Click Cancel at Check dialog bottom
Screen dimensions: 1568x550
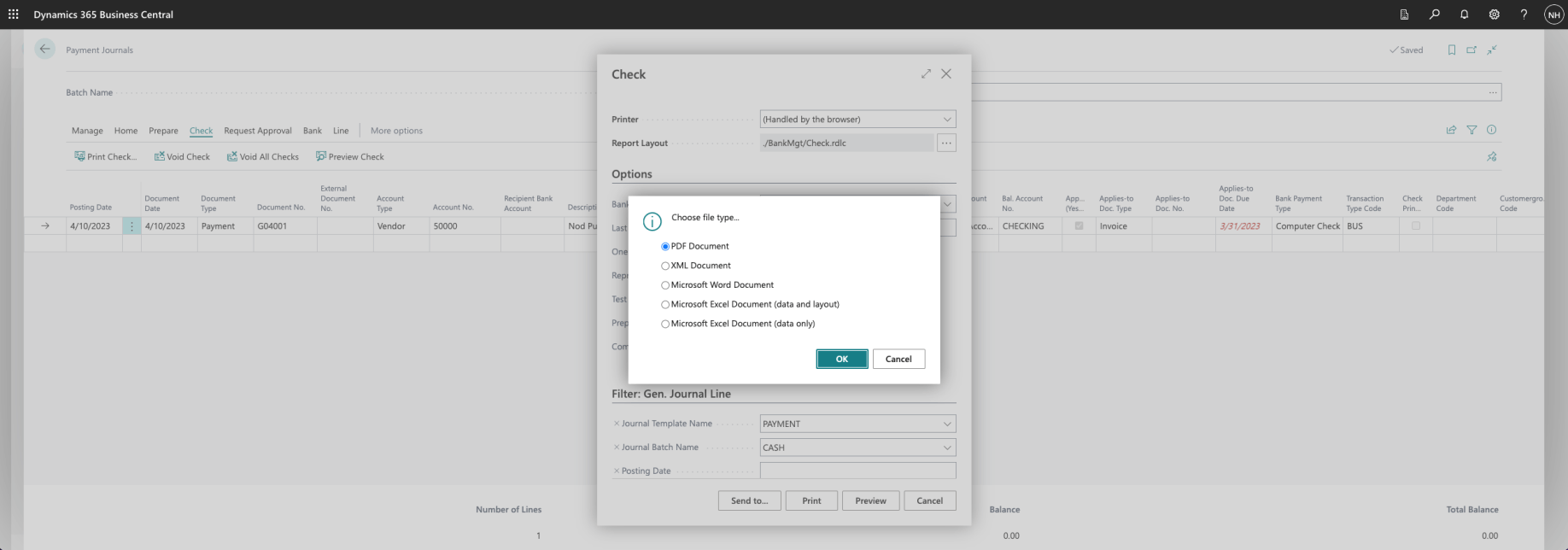pos(930,500)
